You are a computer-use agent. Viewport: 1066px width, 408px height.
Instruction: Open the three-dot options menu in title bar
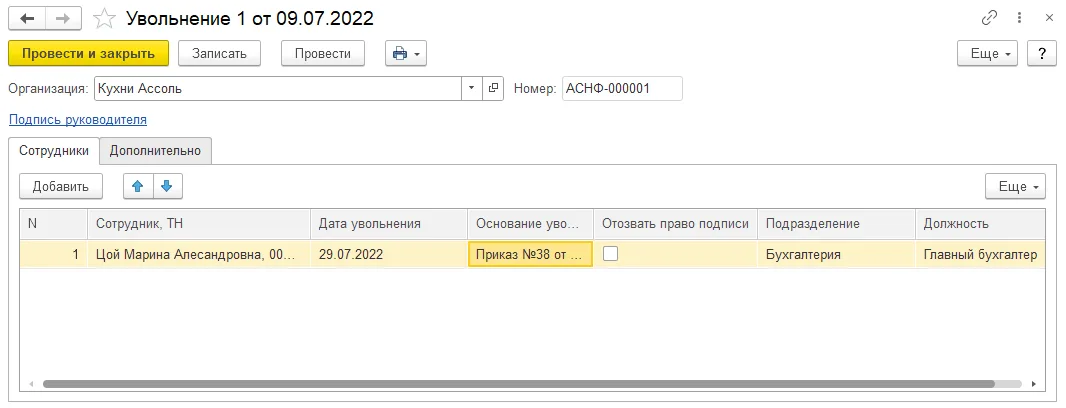[1019, 18]
